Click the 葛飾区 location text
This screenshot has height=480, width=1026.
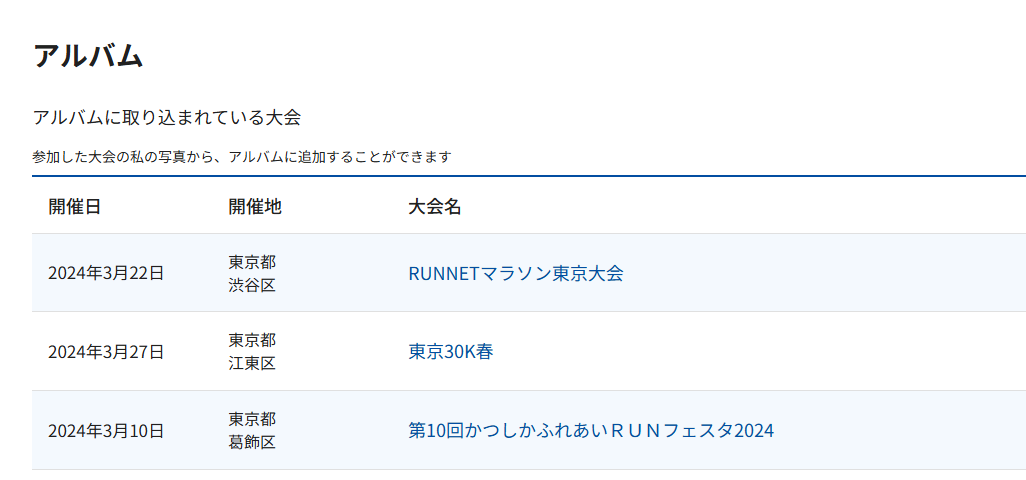coord(251,442)
